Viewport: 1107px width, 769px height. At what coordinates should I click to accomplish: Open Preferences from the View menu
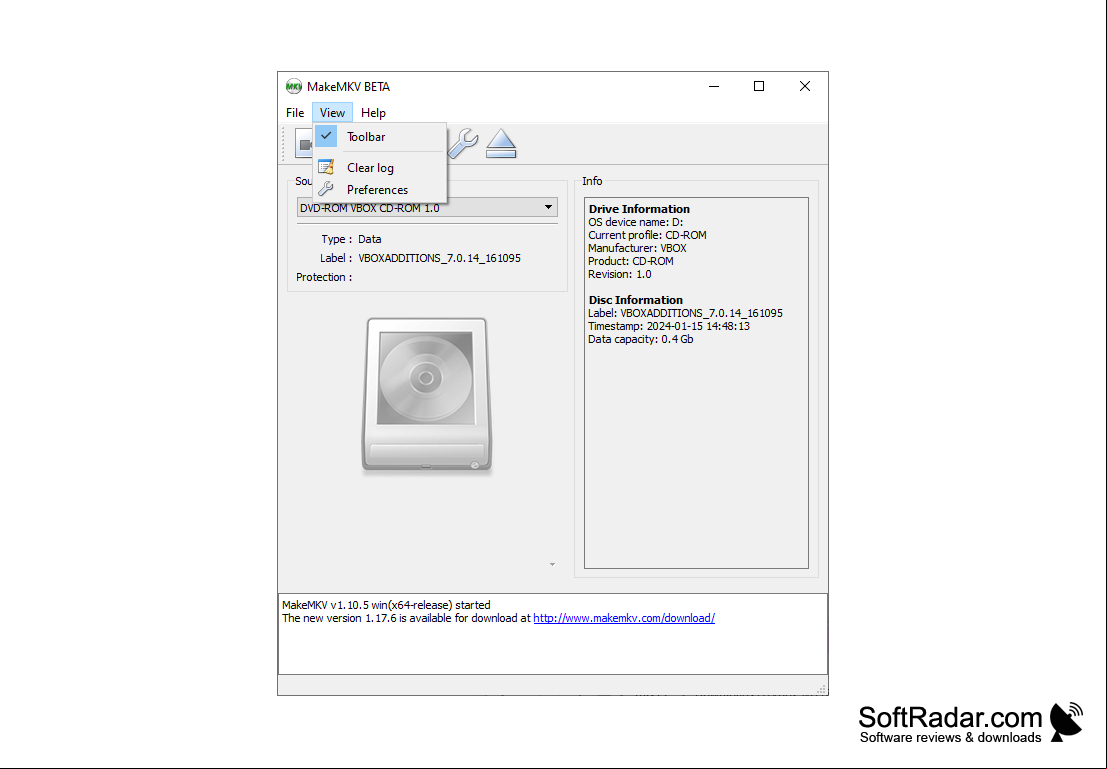point(380,189)
